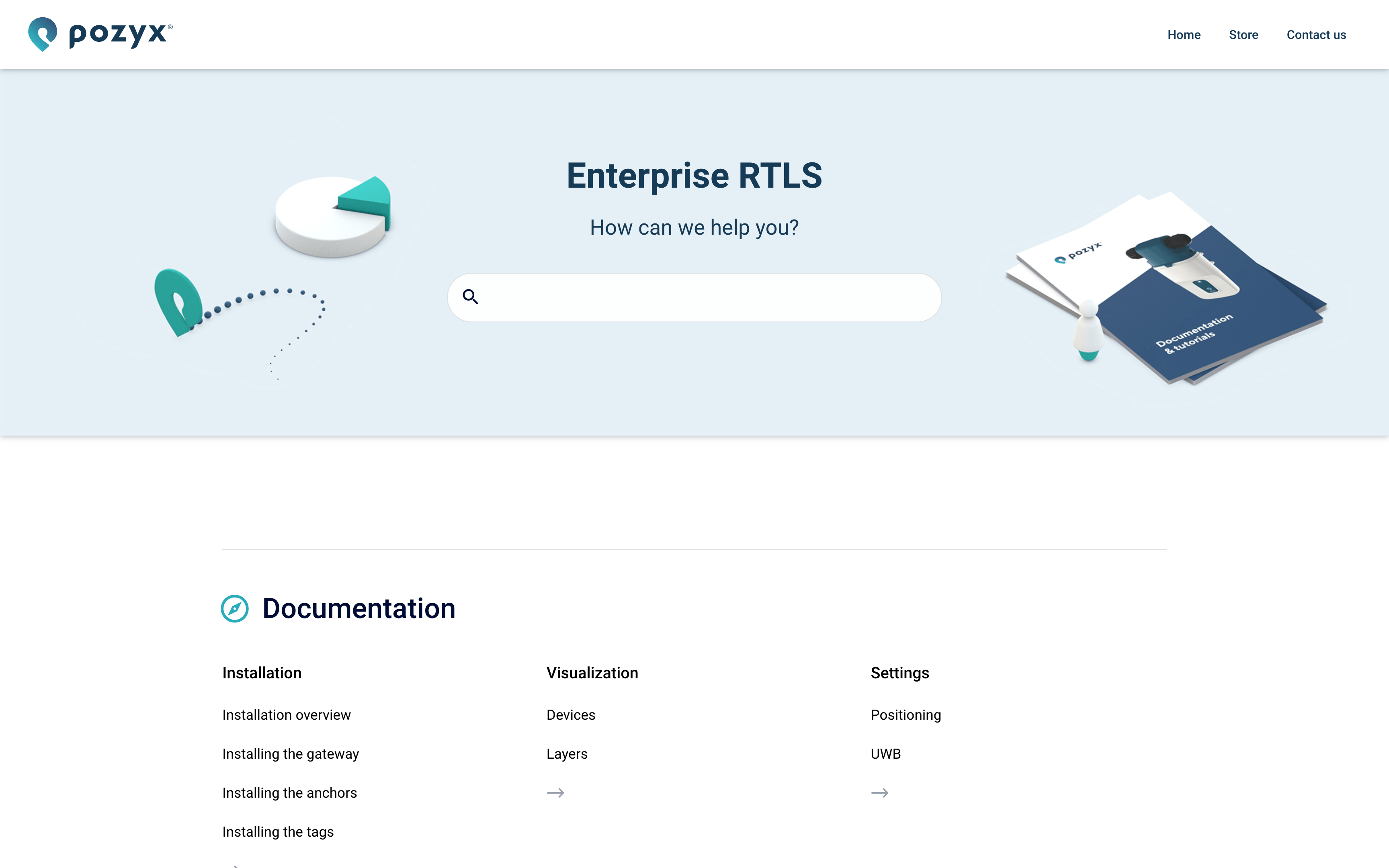1389x868 pixels.
Task: Open the Home menu item
Action: point(1184,35)
